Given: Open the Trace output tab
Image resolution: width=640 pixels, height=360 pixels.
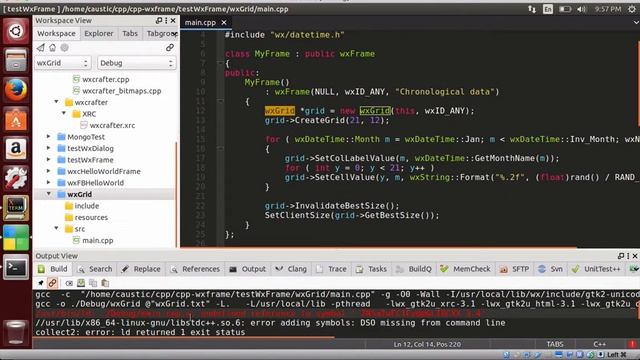Looking at the screenshot, I should click(x=331, y=269).
